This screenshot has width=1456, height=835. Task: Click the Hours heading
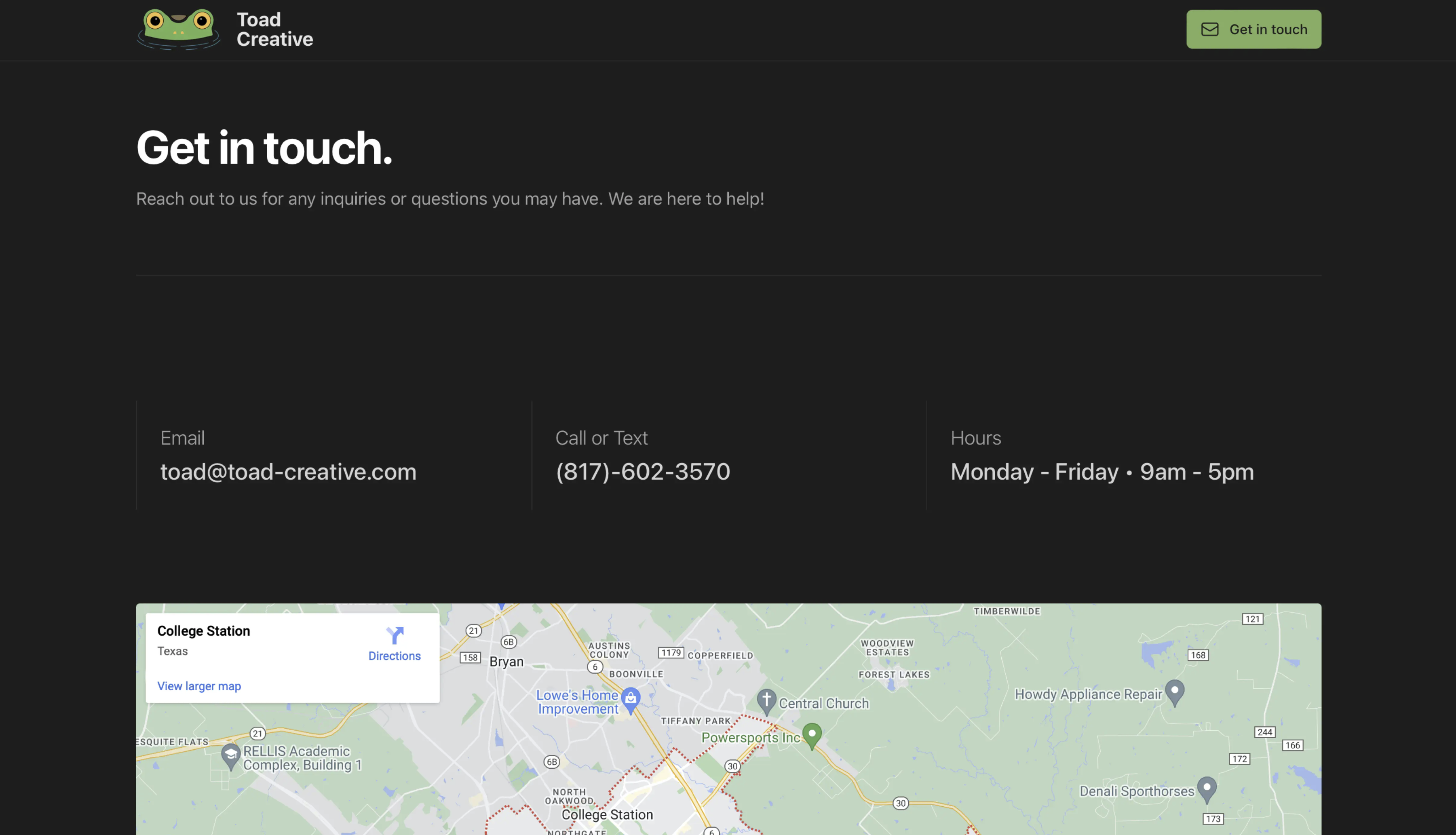[975, 438]
